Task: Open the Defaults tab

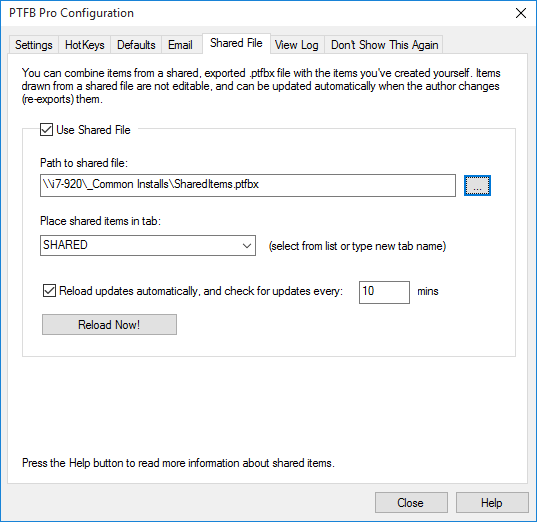Action: click(136, 45)
